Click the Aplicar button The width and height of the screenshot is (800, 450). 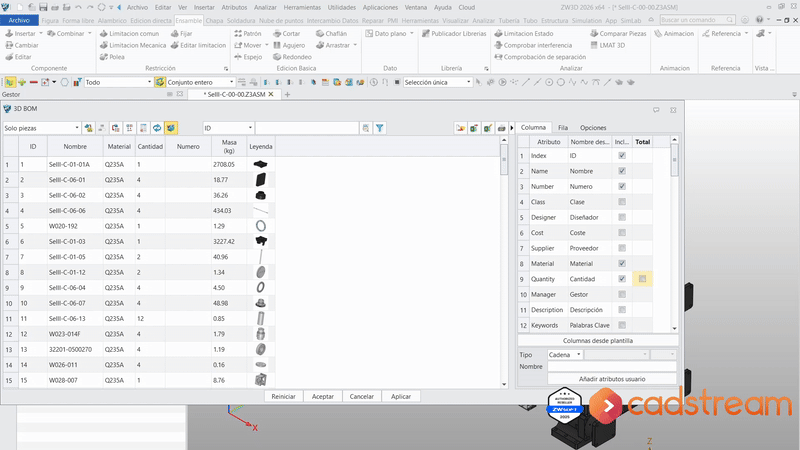coord(401,396)
